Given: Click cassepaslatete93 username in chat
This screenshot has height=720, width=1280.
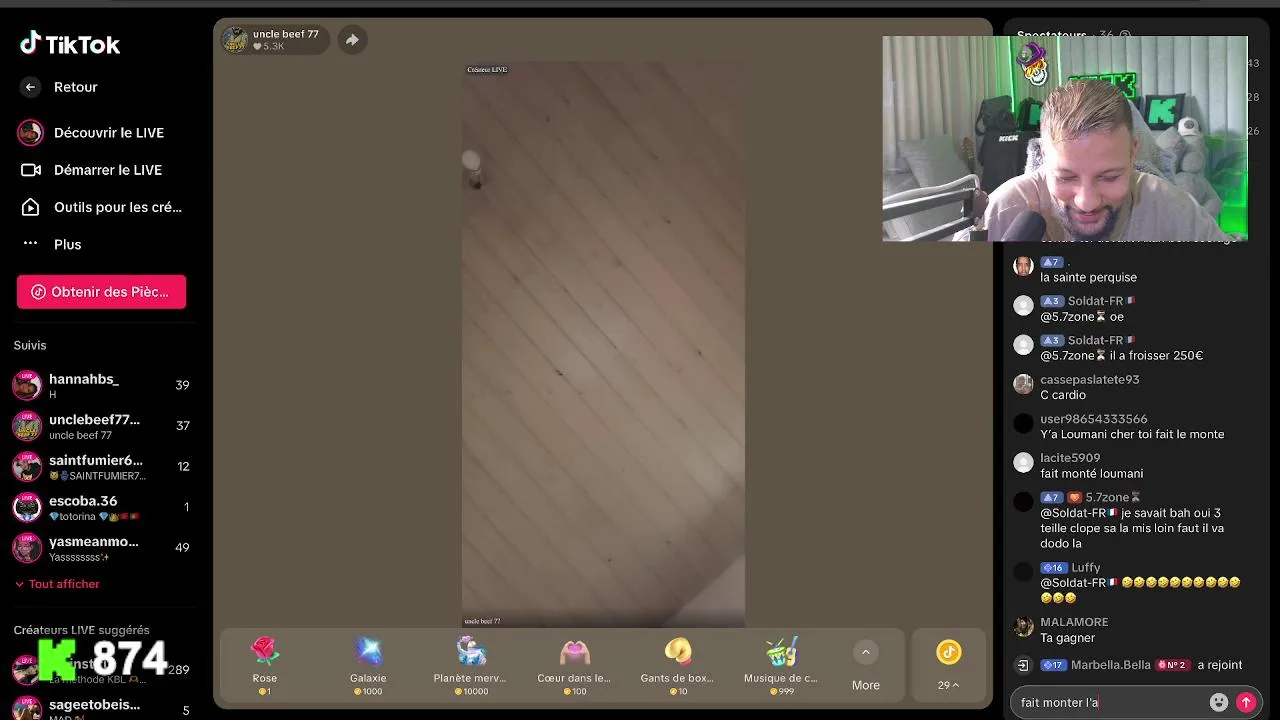Looking at the screenshot, I should click(1090, 380).
